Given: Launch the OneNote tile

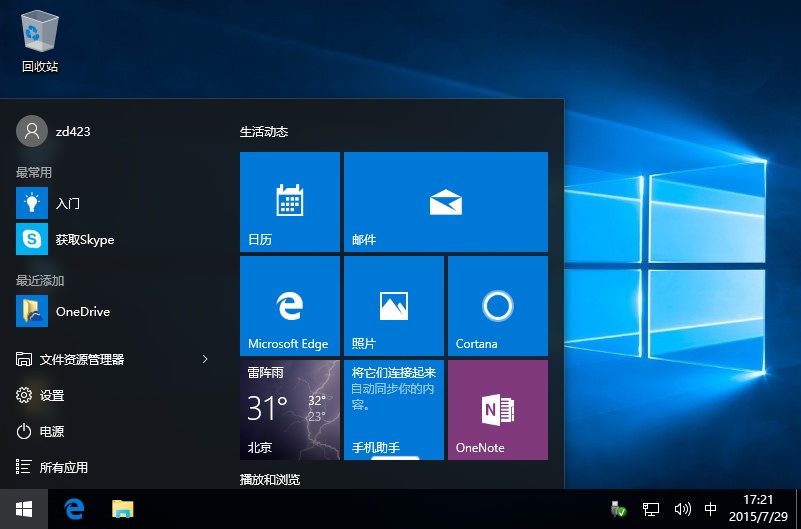Looking at the screenshot, I should click(497, 410).
